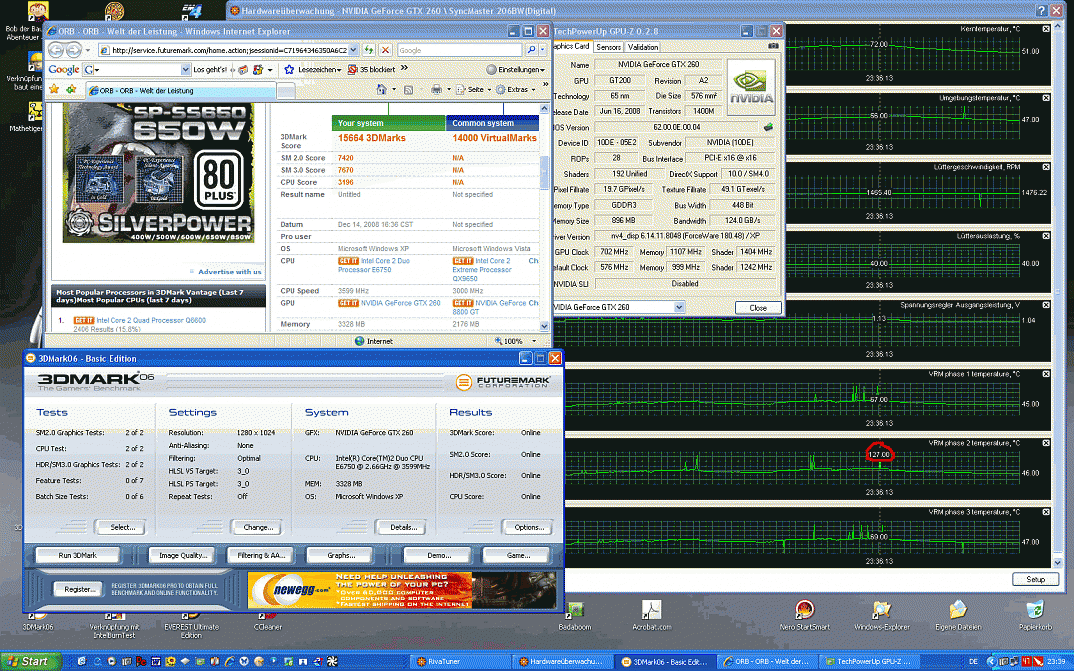
Task: Click the RSS feeds icon in IE
Action: 408,90
